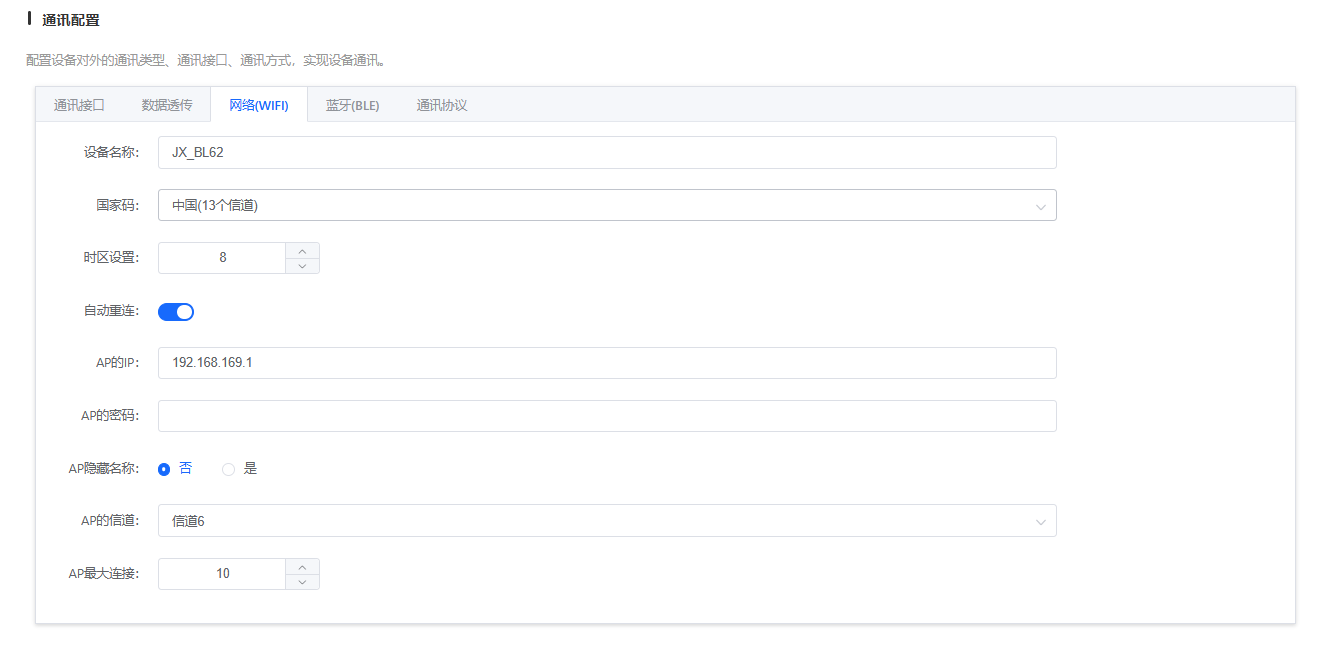Click the 时区设置 number field
Screen dimensions: 1344x646
[222, 258]
